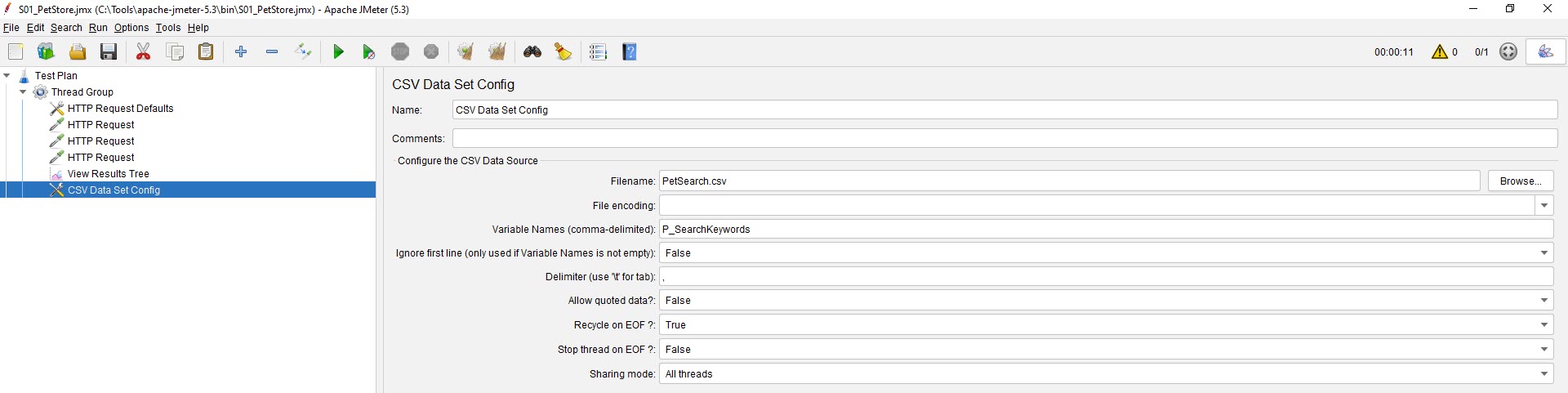1568x393 pixels.
Task: Open the File encoding dropdown
Action: point(1544,205)
